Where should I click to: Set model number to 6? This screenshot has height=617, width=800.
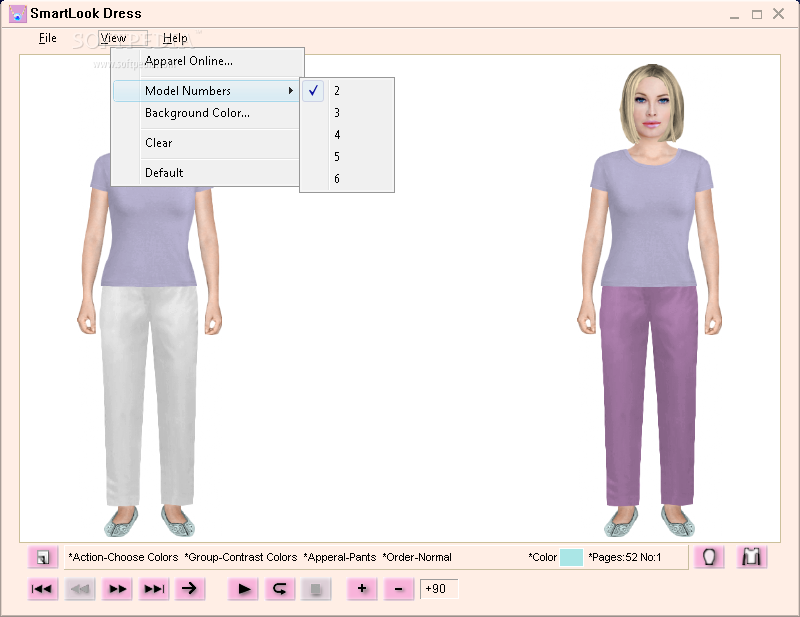tap(347, 179)
